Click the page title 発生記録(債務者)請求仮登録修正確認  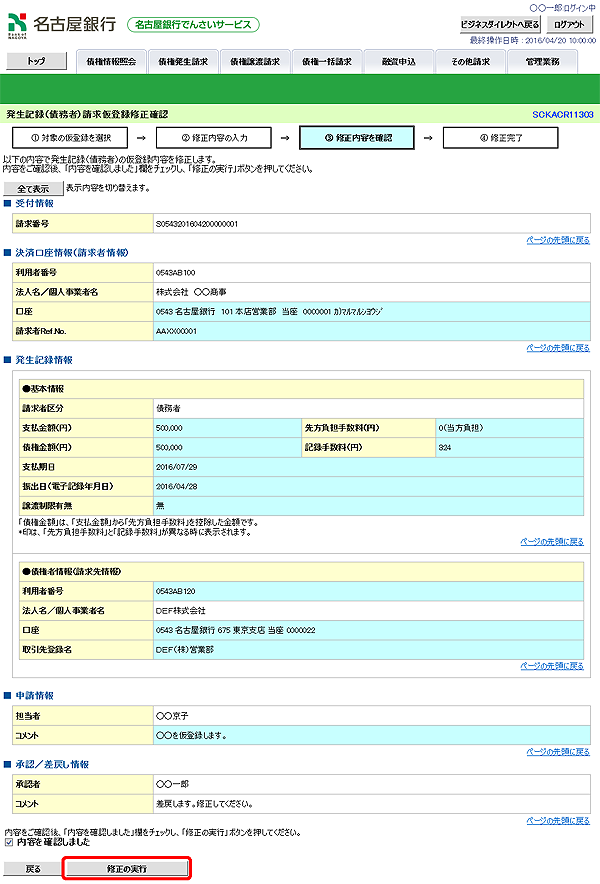(87, 114)
